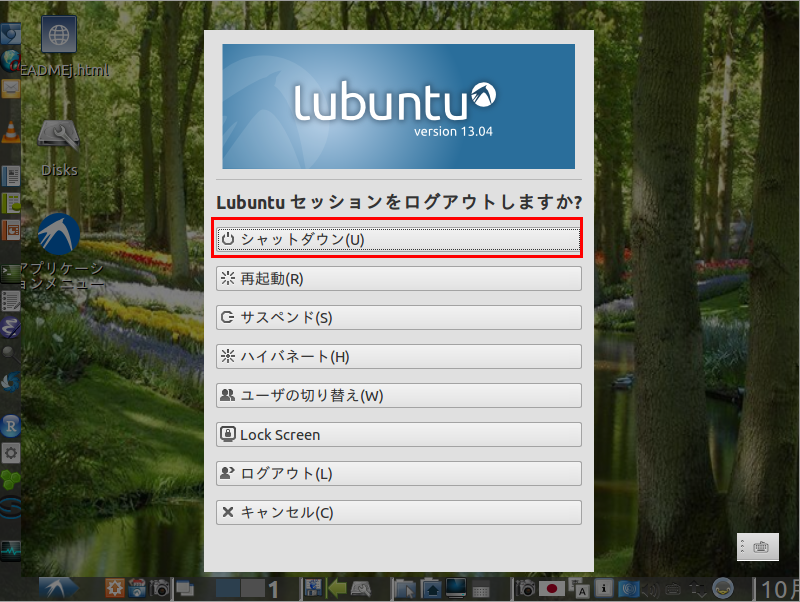The width and height of the screenshot is (800, 602).
Task: Click the input method A tray icon
Action: tap(579, 588)
